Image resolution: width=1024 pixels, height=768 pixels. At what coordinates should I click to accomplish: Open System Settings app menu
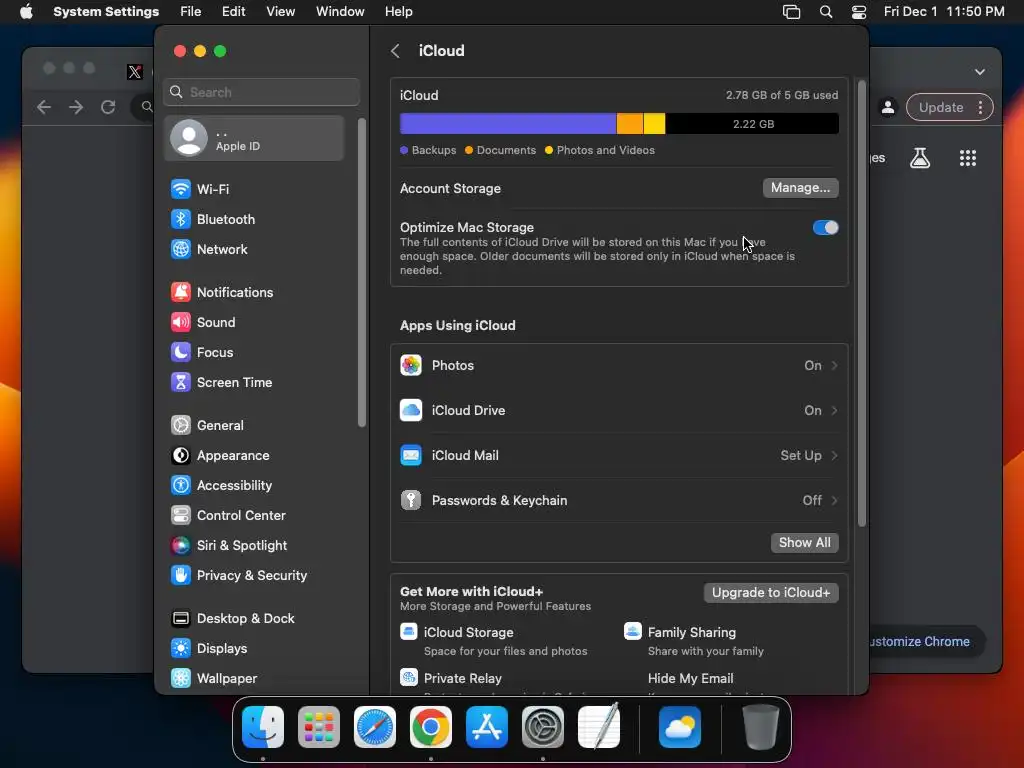pyautogui.click(x=106, y=12)
